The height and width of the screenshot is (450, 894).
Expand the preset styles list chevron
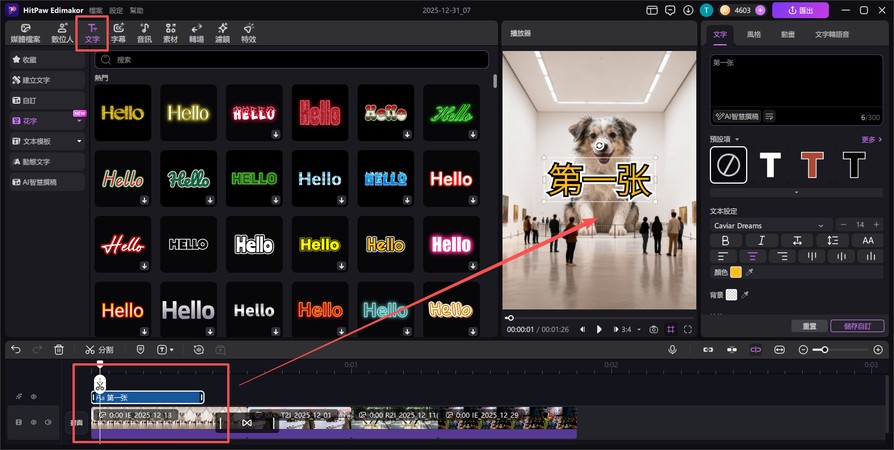[x=797, y=192]
